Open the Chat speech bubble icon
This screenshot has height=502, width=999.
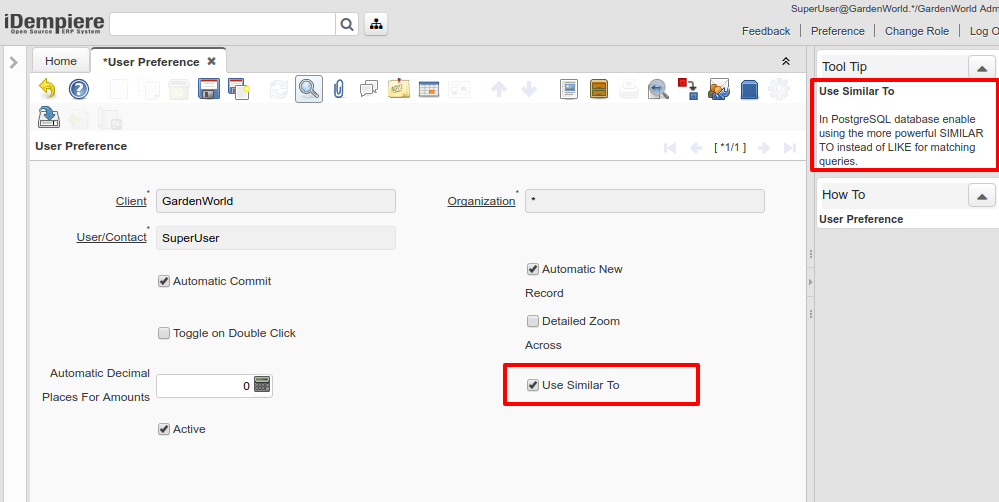[x=369, y=89]
